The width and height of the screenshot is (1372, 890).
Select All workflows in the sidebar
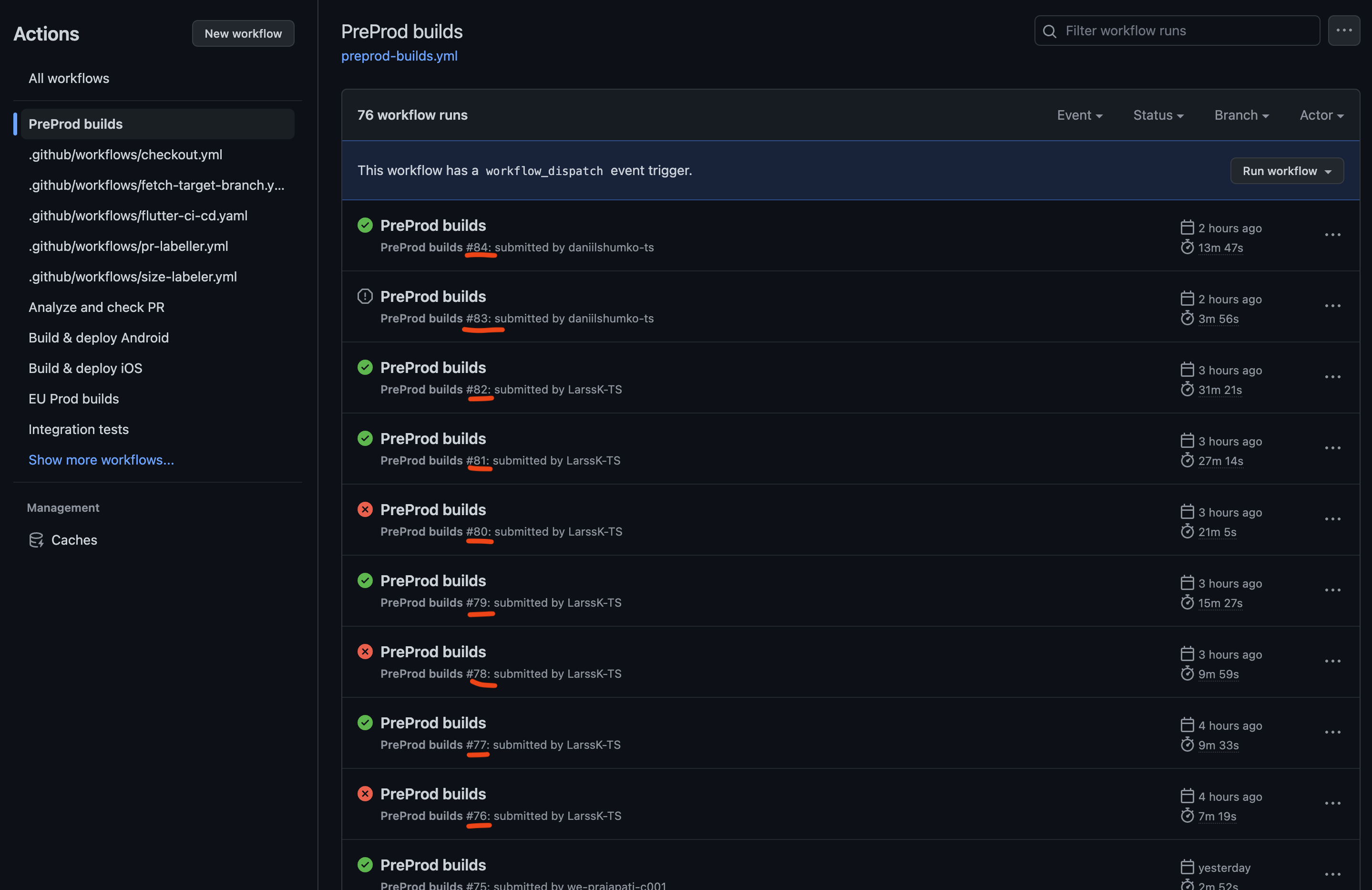click(x=69, y=78)
